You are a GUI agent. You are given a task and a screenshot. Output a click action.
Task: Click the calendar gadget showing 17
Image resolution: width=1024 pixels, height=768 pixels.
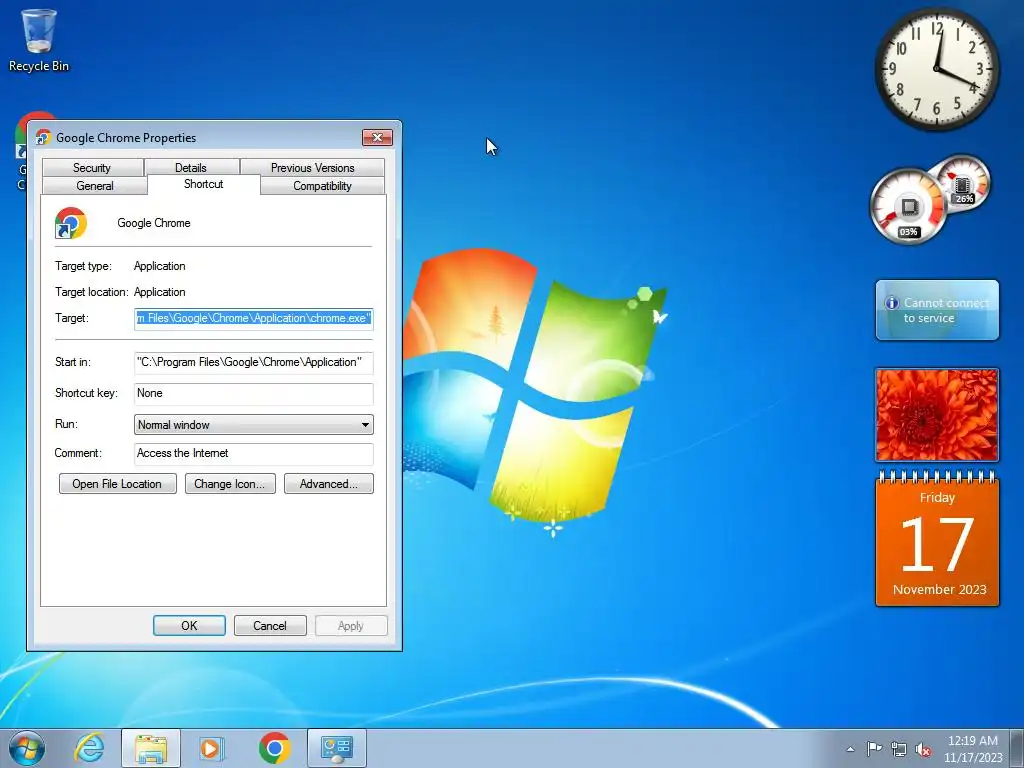point(937,539)
